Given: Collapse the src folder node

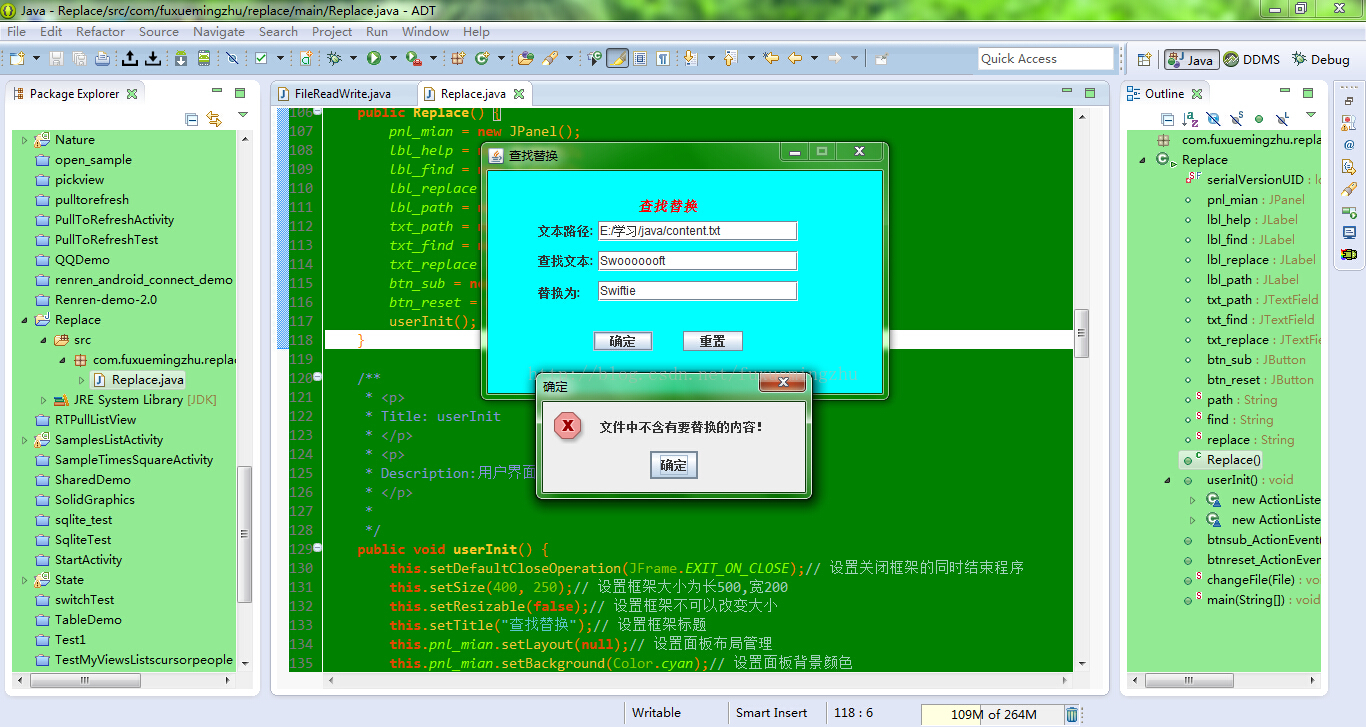Looking at the screenshot, I should (44, 340).
